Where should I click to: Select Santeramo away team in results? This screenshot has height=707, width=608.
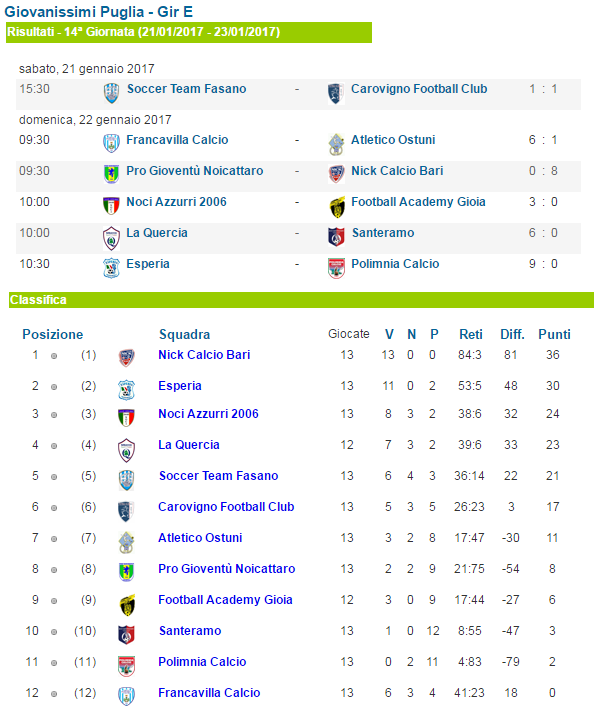tap(382, 233)
